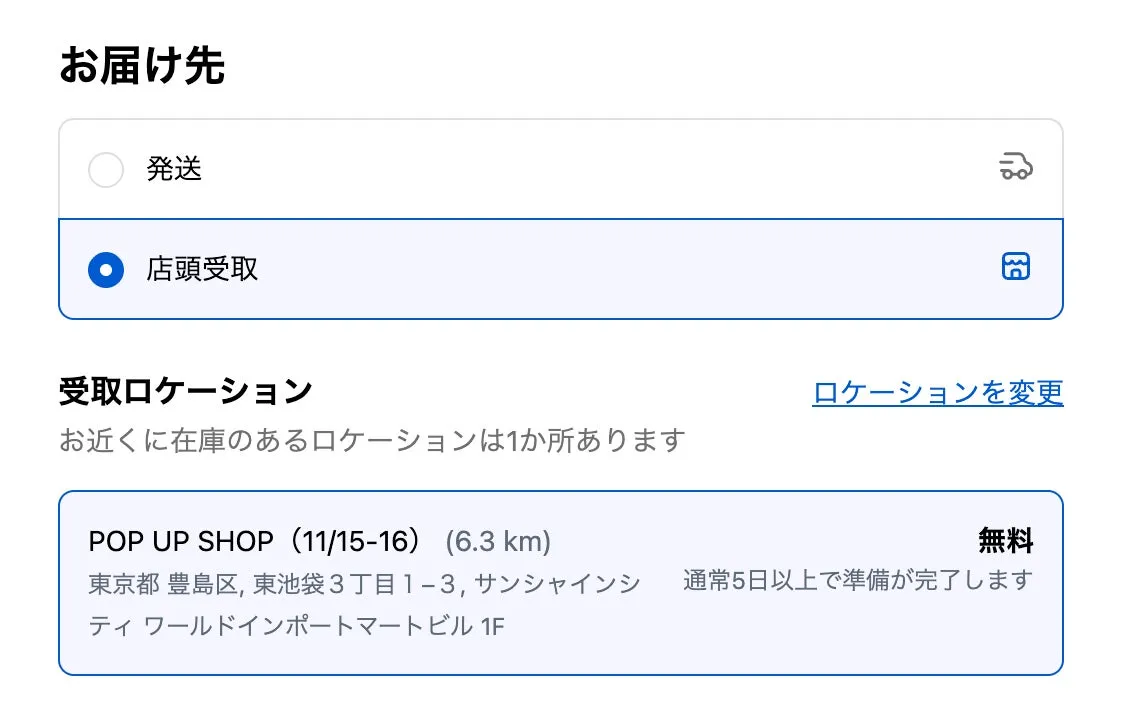Viewport: 1122px width, 720px height.
Task: Click the 無料 free shipping label
Action: (x=1004, y=540)
